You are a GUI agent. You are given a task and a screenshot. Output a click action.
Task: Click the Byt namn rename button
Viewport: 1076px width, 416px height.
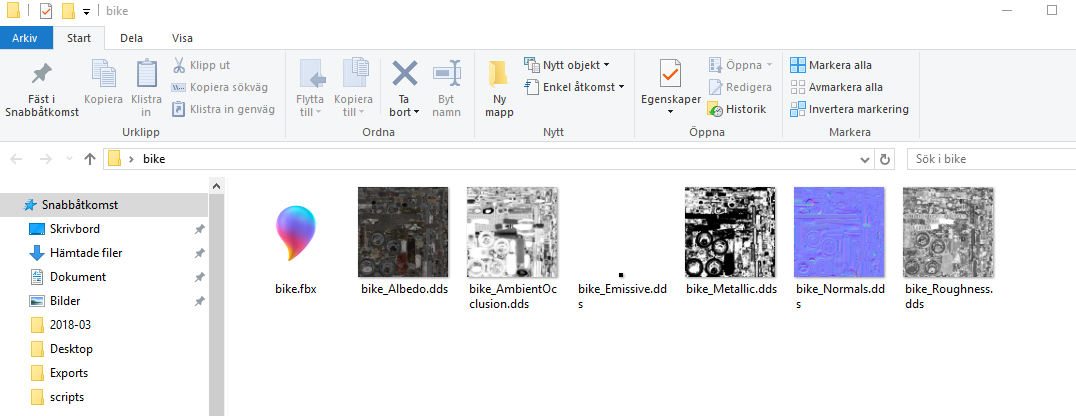click(x=449, y=89)
